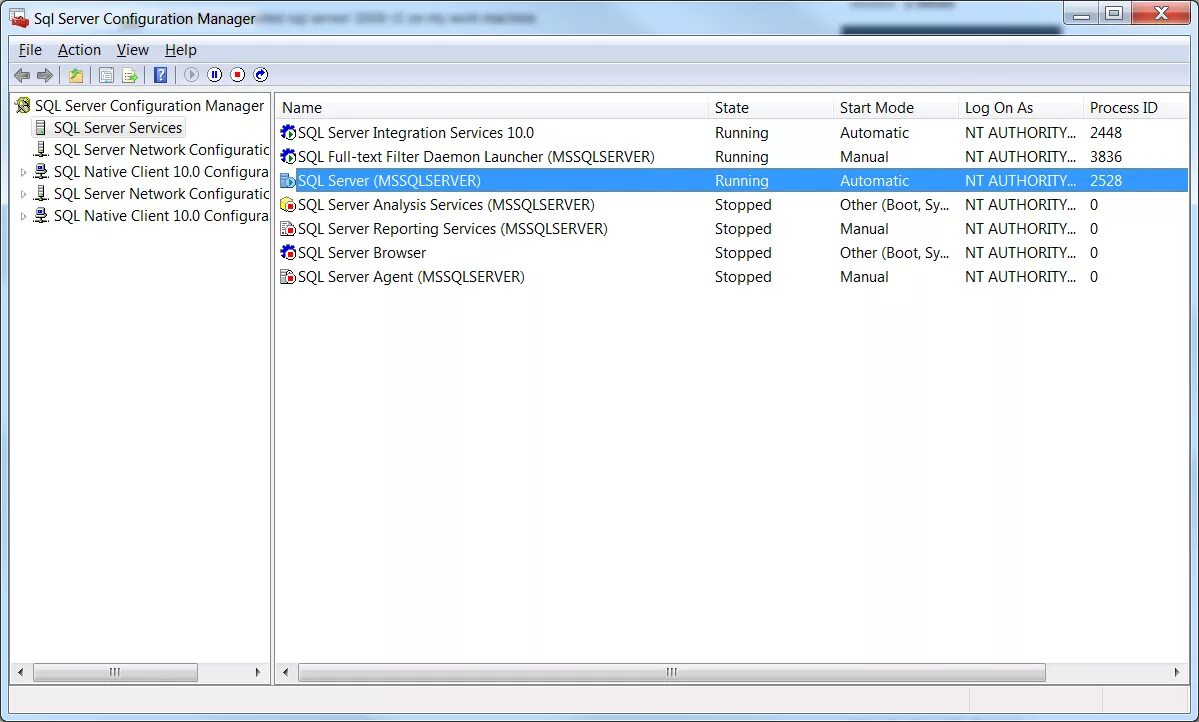Click the root SQL Server Configuration Manager tree icon

pyautogui.click(x=23, y=106)
